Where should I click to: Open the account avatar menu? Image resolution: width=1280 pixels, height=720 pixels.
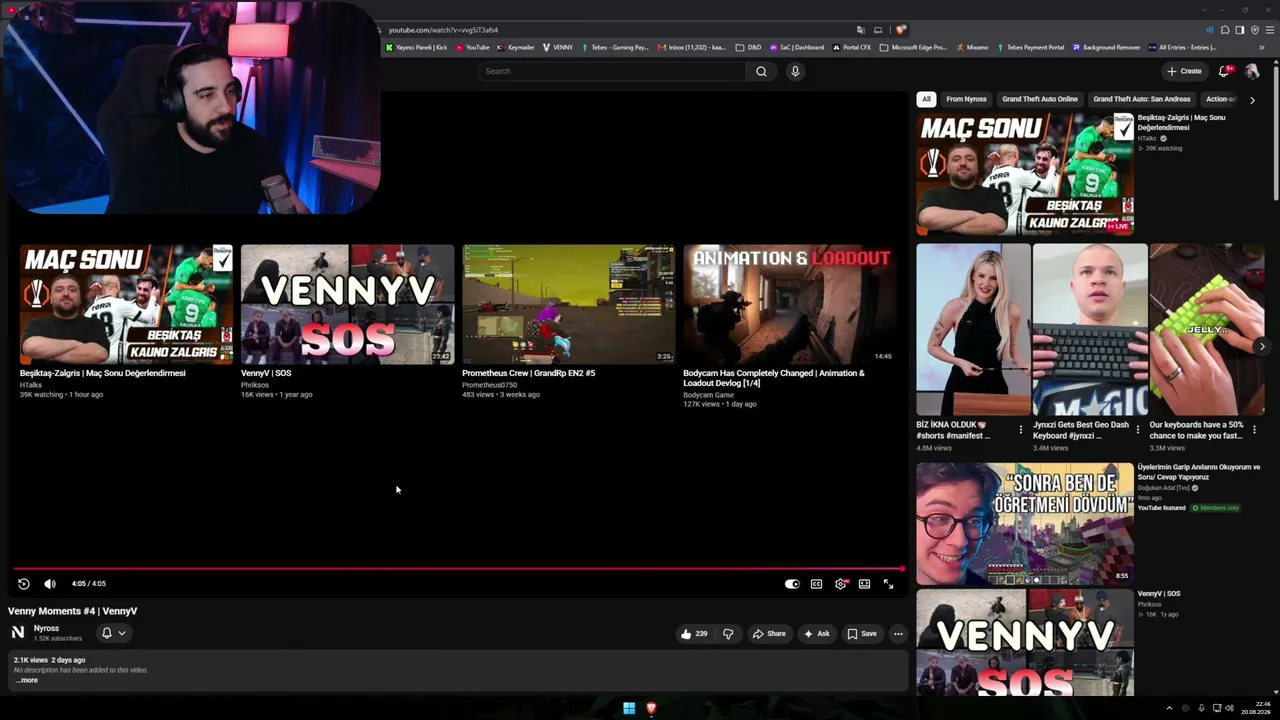[x=1252, y=71]
